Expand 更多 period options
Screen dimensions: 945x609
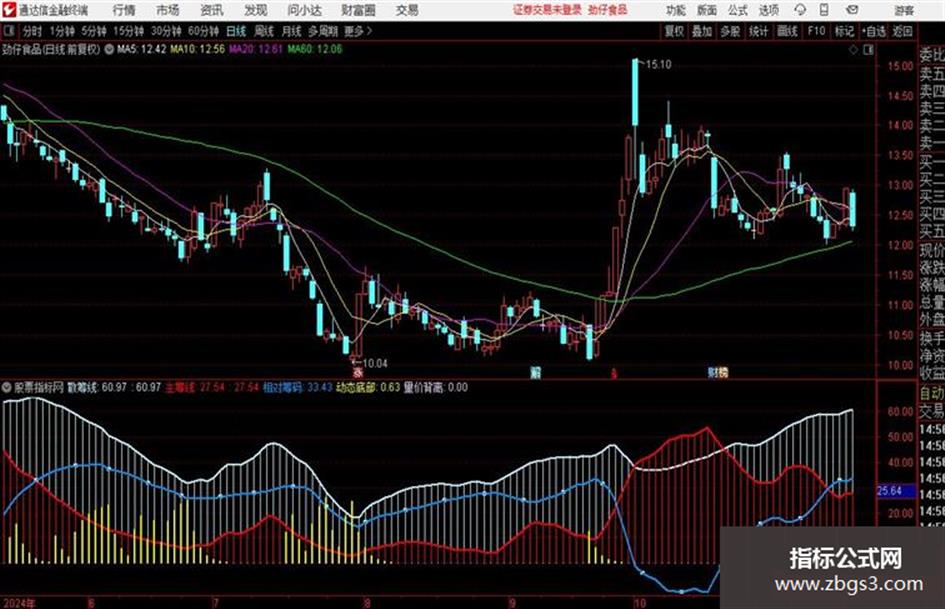pyautogui.click(x=357, y=31)
